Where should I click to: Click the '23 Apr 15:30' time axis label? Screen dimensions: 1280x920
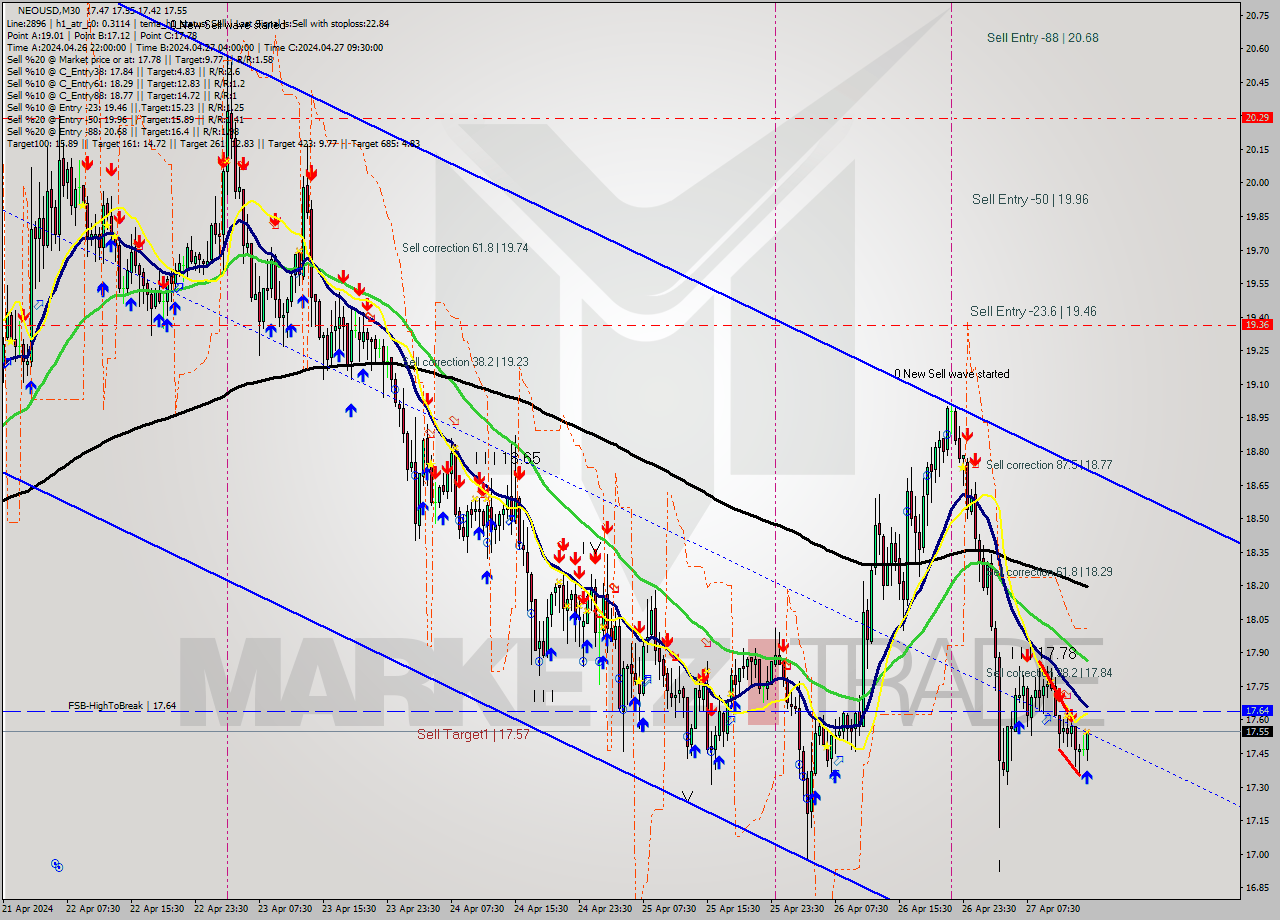[x=350, y=909]
